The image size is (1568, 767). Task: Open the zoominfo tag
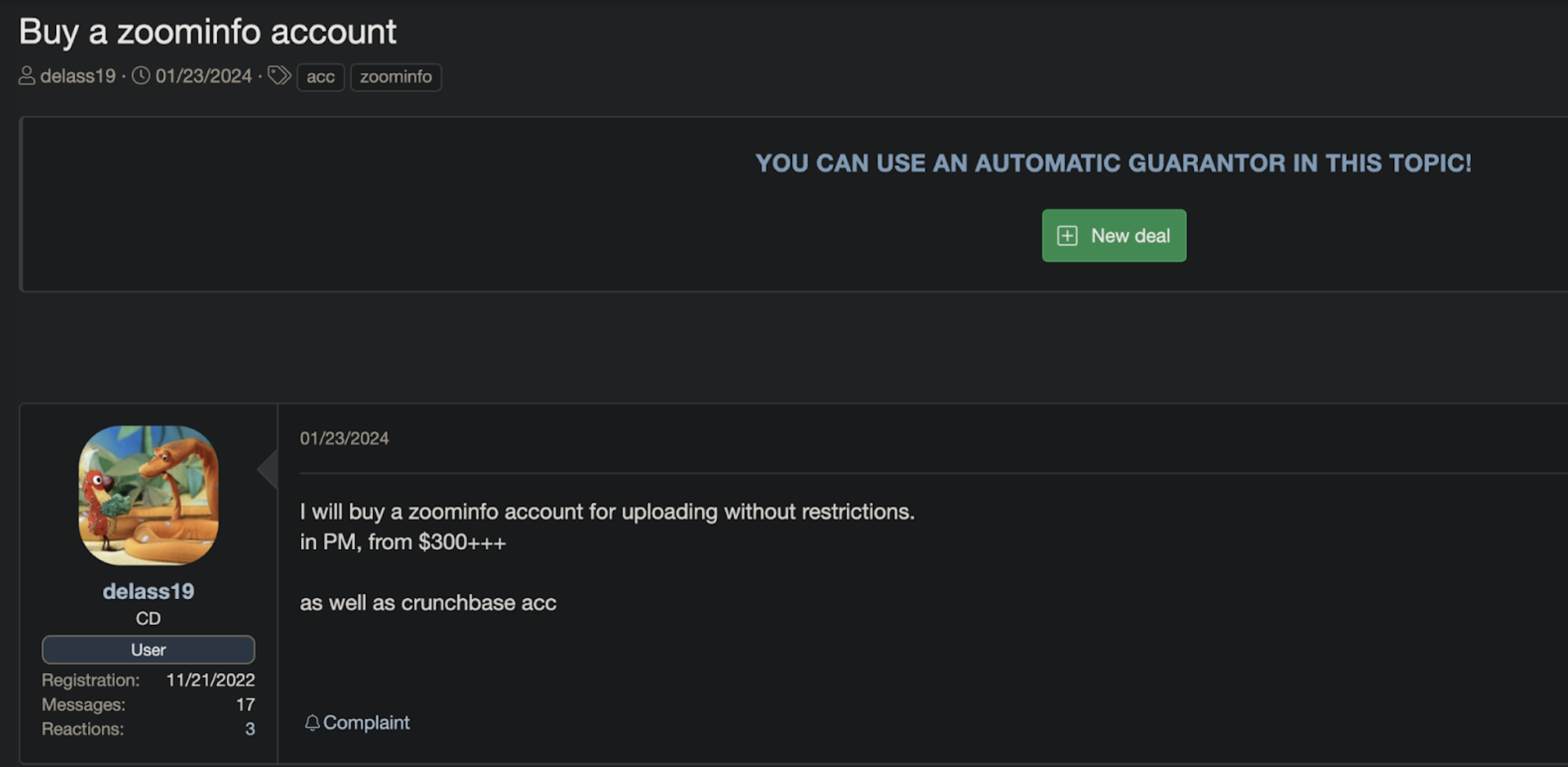[396, 76]
